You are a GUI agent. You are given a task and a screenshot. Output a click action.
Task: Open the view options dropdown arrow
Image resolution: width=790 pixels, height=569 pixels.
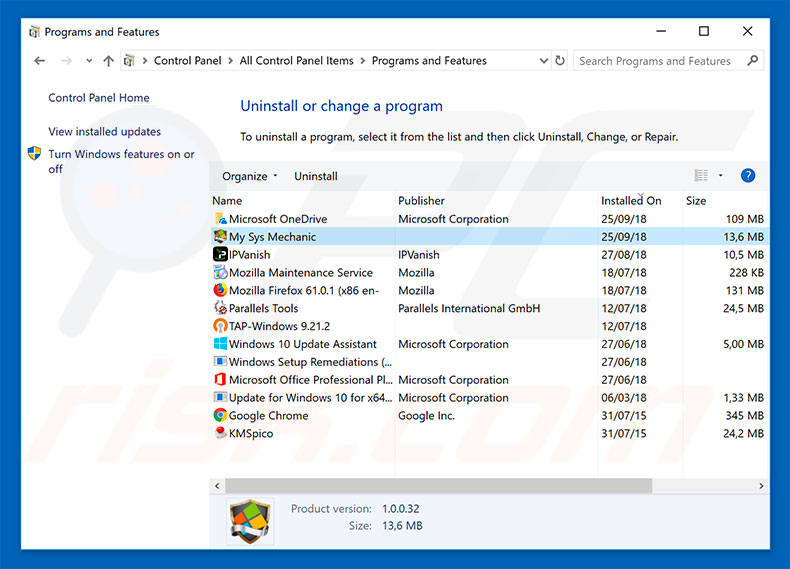click(x=720, y=175)
